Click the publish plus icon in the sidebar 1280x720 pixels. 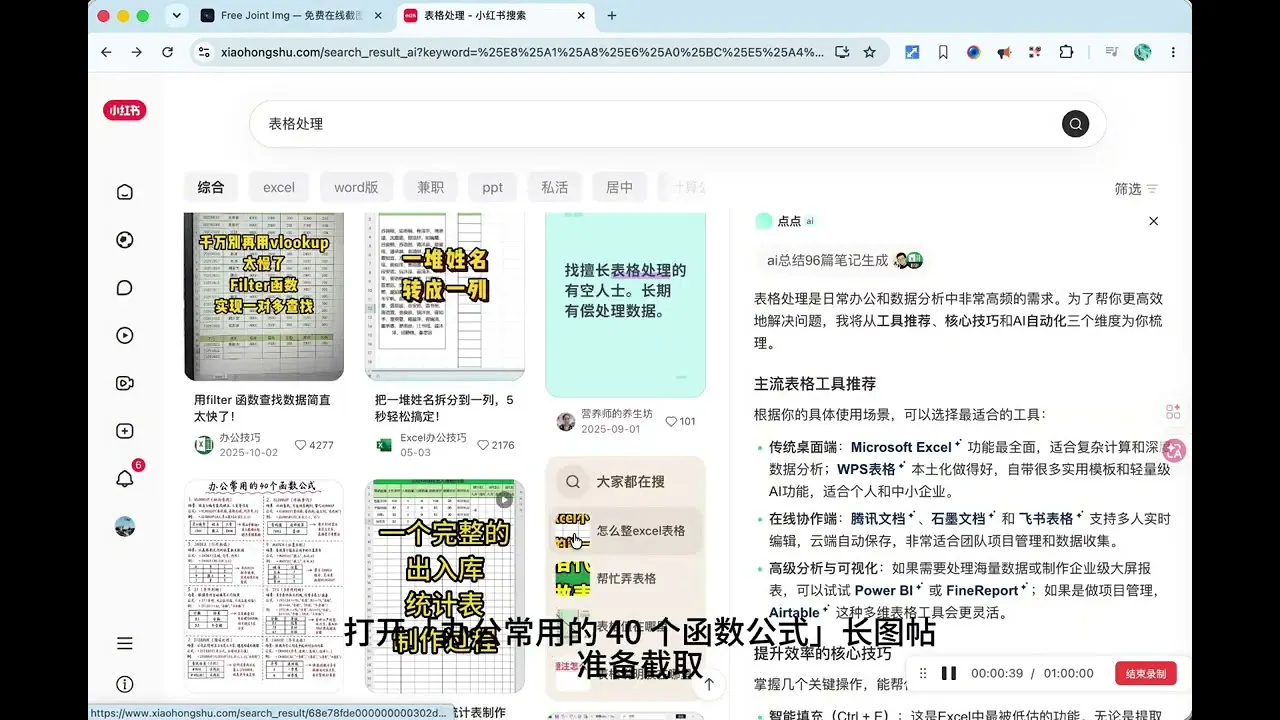click(125, 431)
